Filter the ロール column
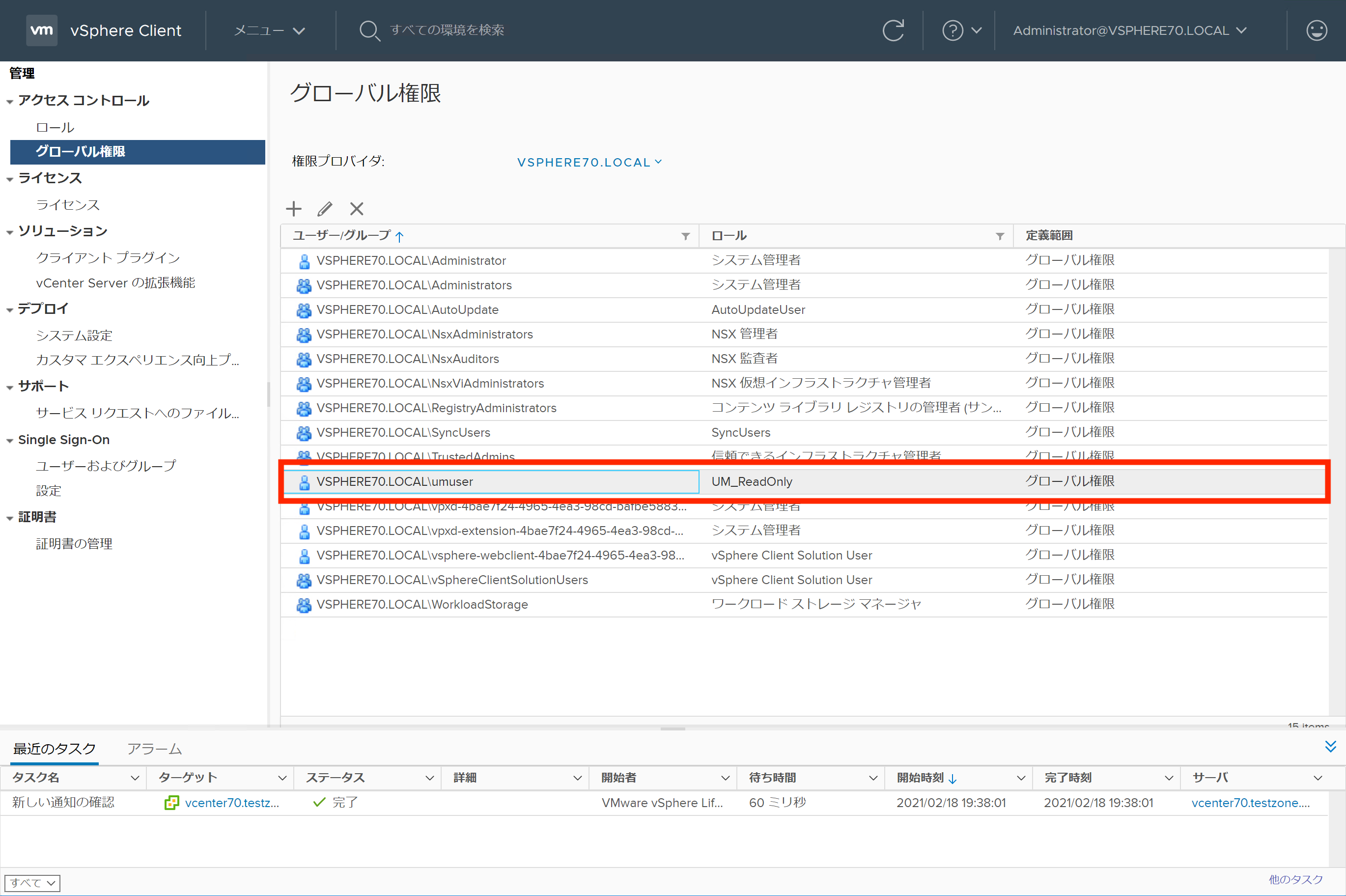Image resolution: width=1346 pixels, height=896 pixels. click(x=1000, y=236)
